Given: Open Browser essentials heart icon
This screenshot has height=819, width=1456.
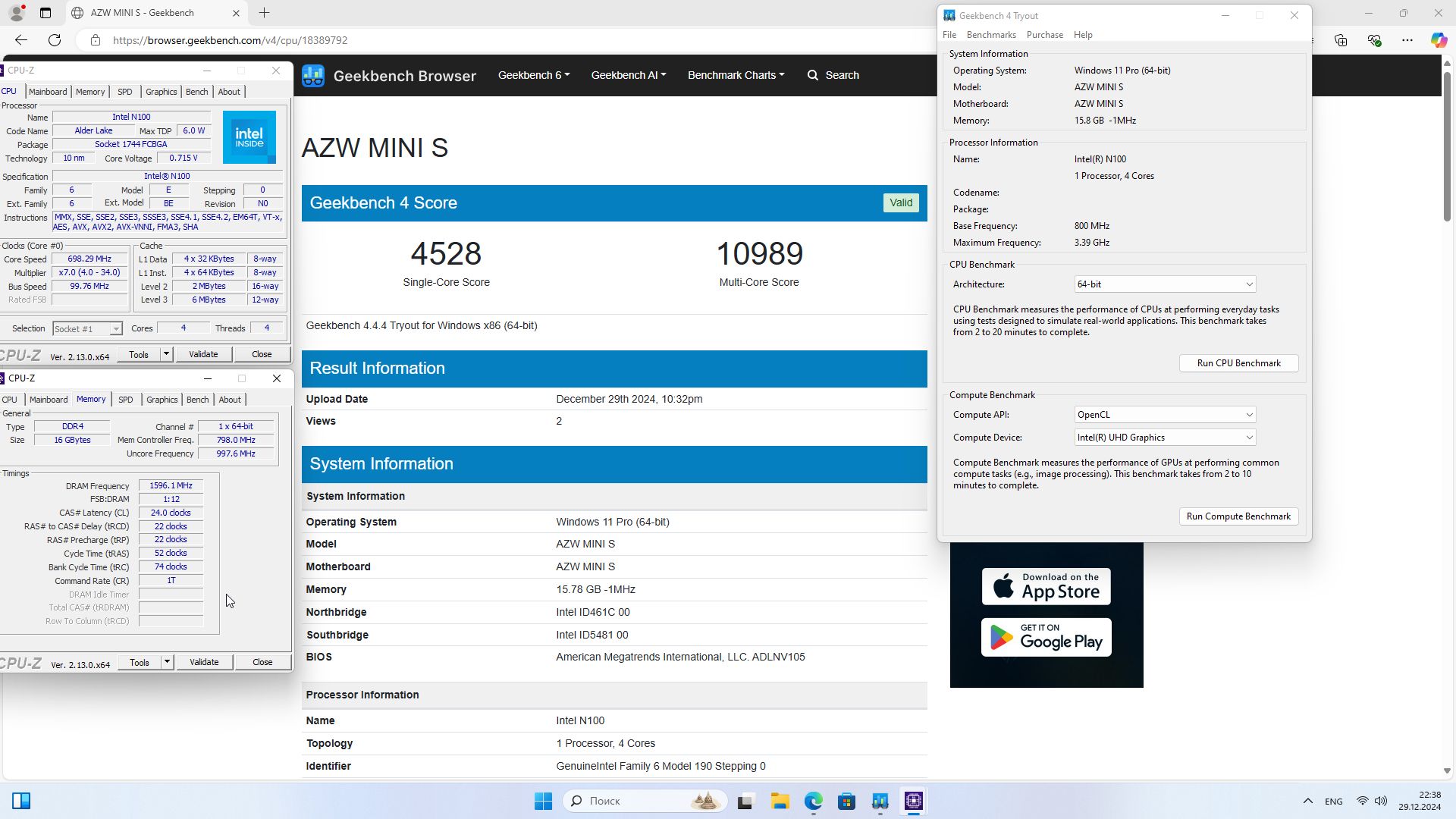Looking at the screenshot, I should (x=1374, y=40).
